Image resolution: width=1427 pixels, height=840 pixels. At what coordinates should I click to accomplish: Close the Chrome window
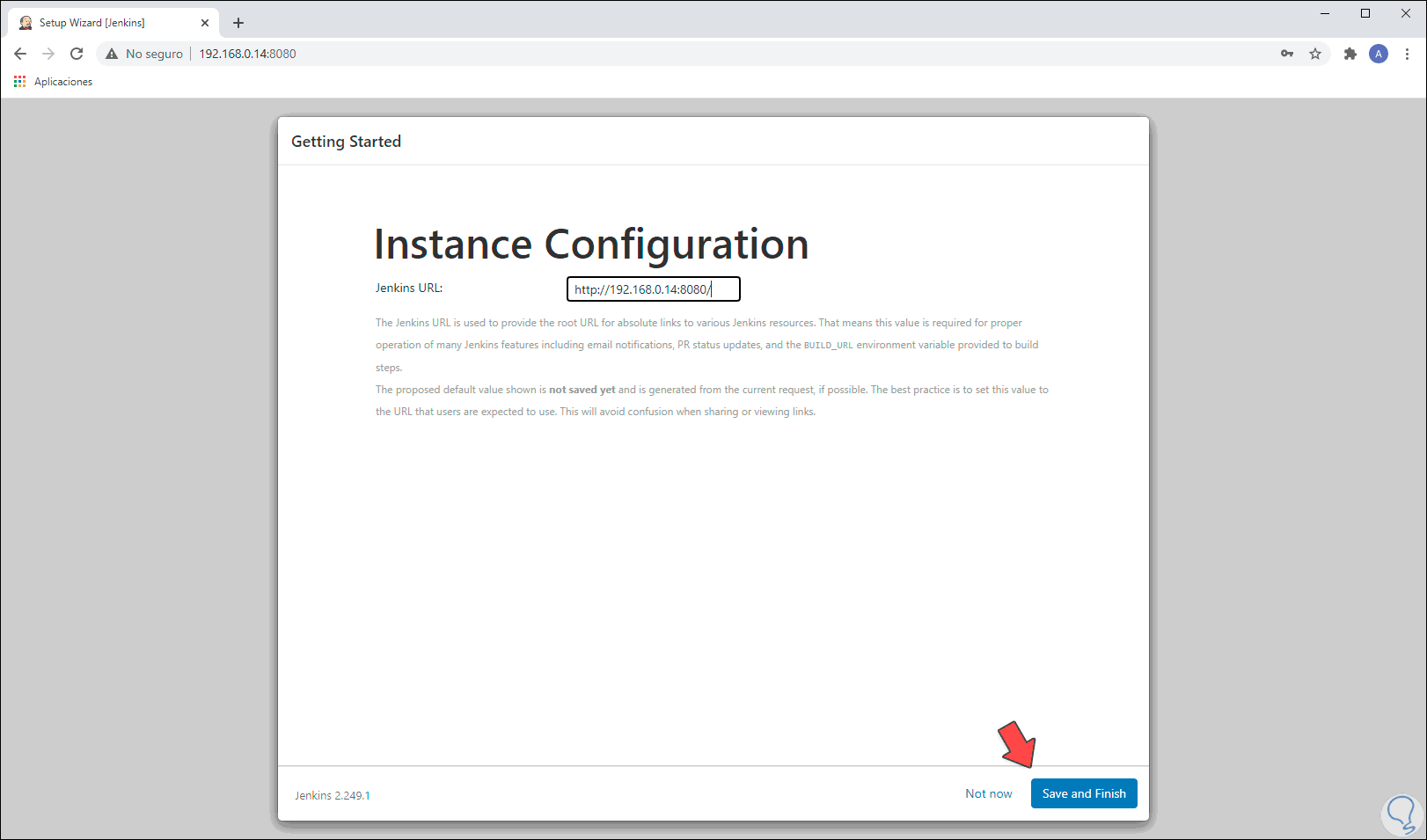tap(1406, 13)
